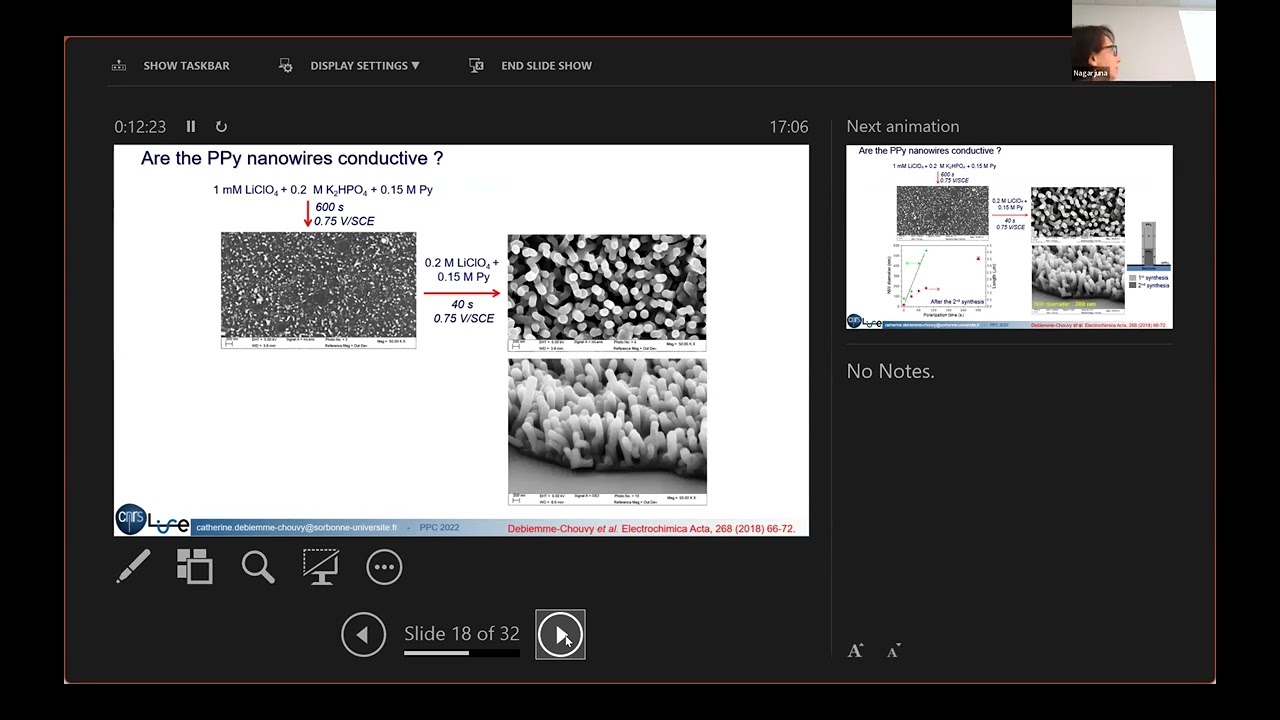Click the first SEM image on slide
The width and height of the screenshot is (1280, 720).
tap(318, 290)
